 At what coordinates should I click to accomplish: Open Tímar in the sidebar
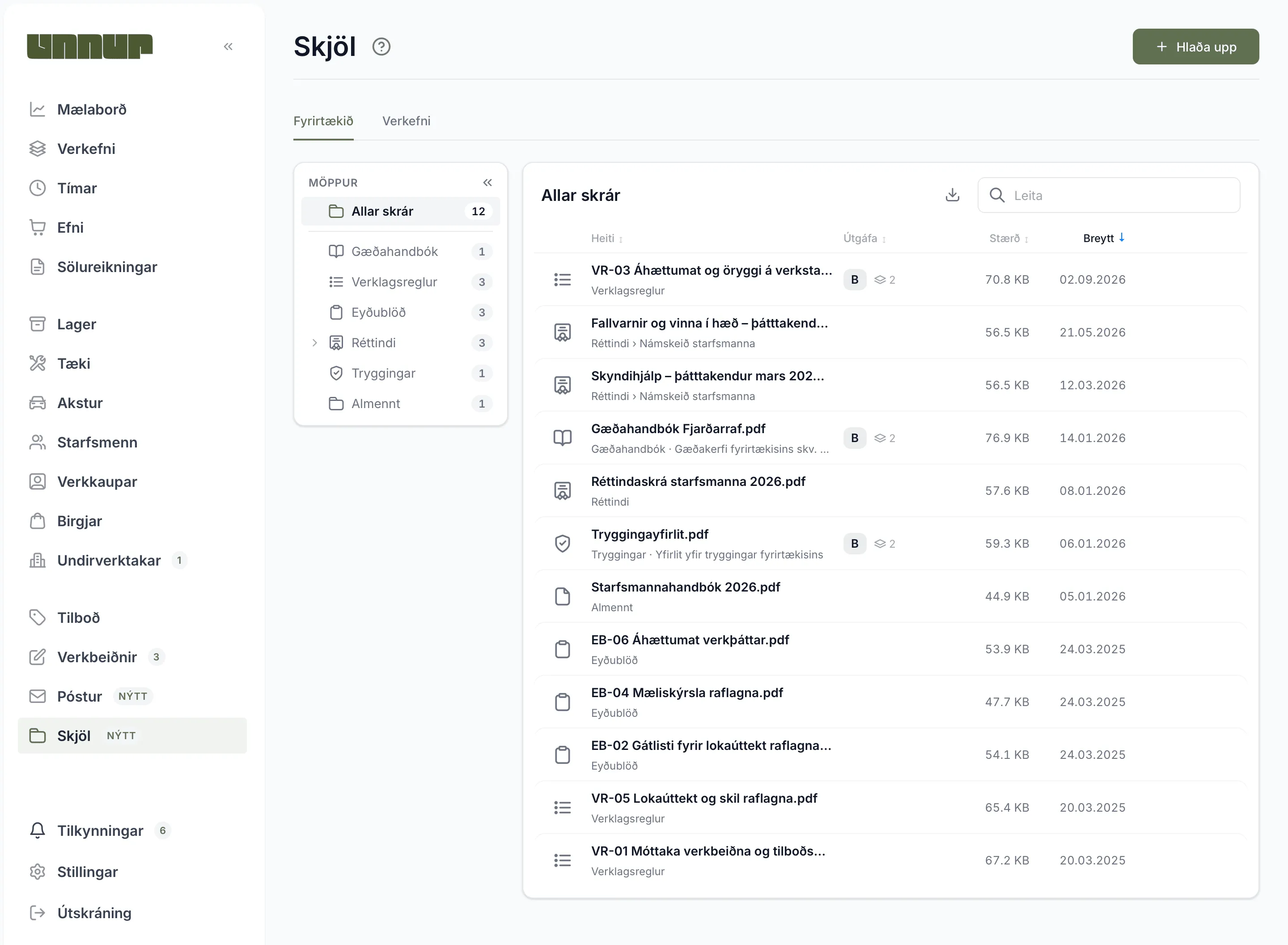132,188
